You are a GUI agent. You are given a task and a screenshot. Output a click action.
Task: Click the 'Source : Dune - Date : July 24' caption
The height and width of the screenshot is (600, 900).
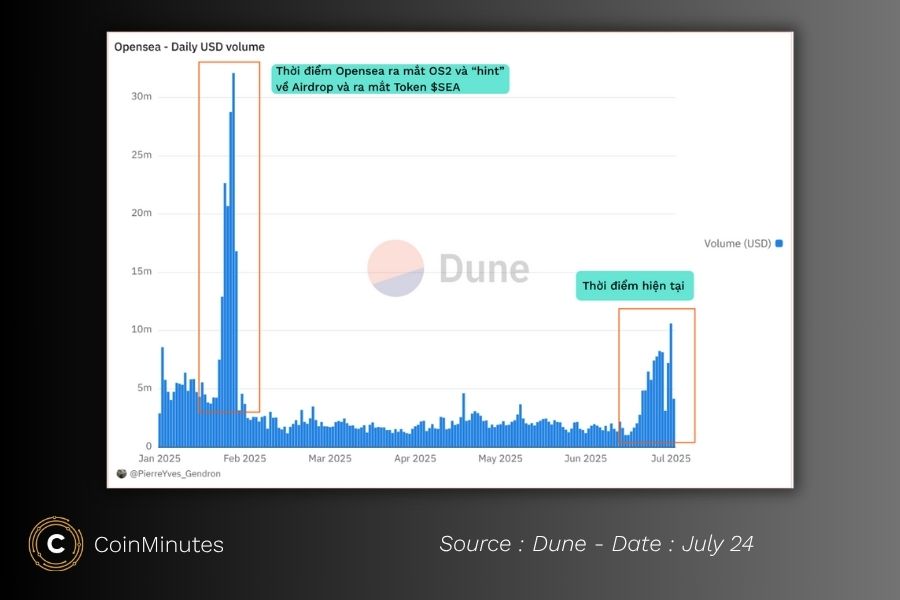click(x=596, y=544)
